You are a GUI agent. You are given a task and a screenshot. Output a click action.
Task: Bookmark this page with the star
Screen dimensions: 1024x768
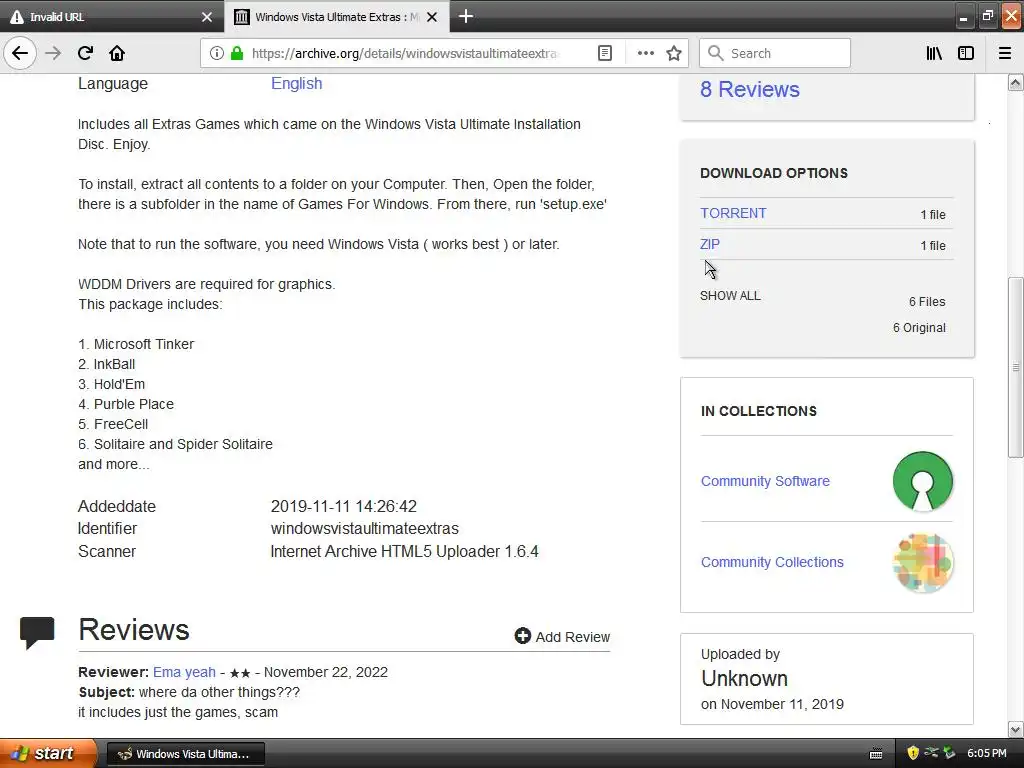pyautogui.click(x=674, y=53)
